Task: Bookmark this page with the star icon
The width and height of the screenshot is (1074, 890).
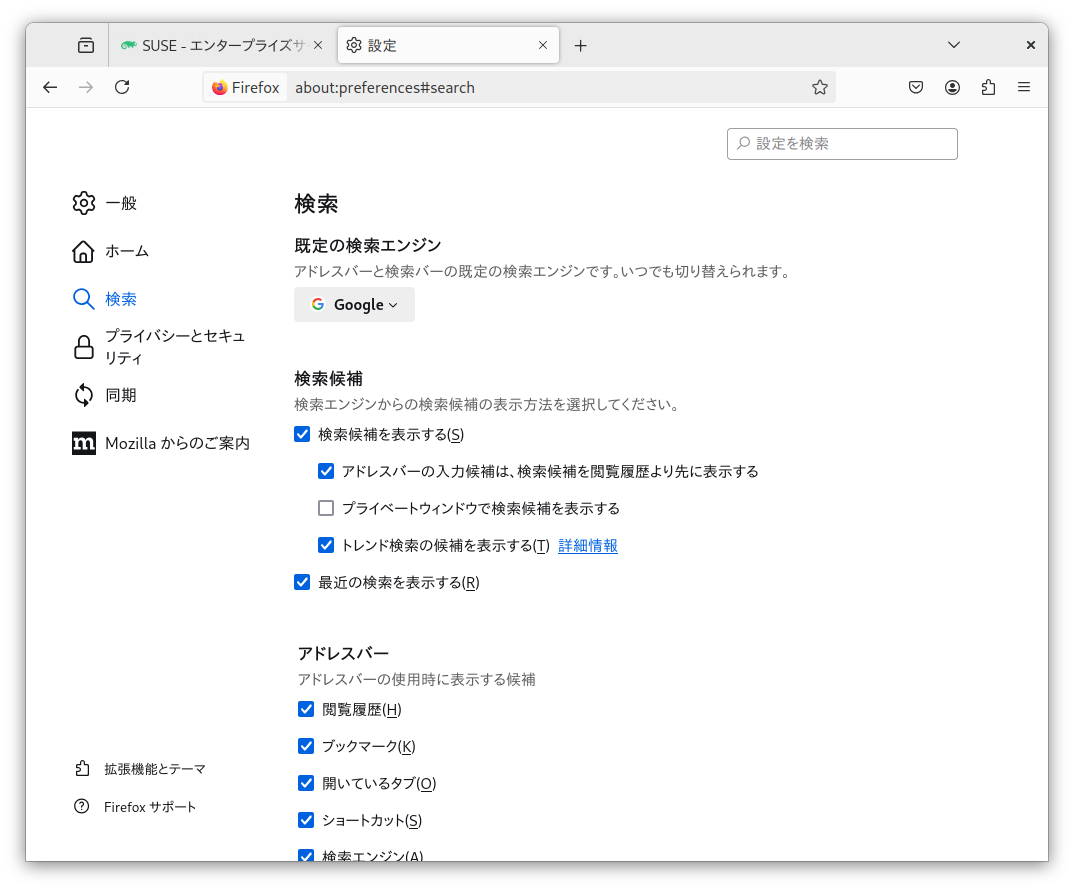Action: point(820,87)
